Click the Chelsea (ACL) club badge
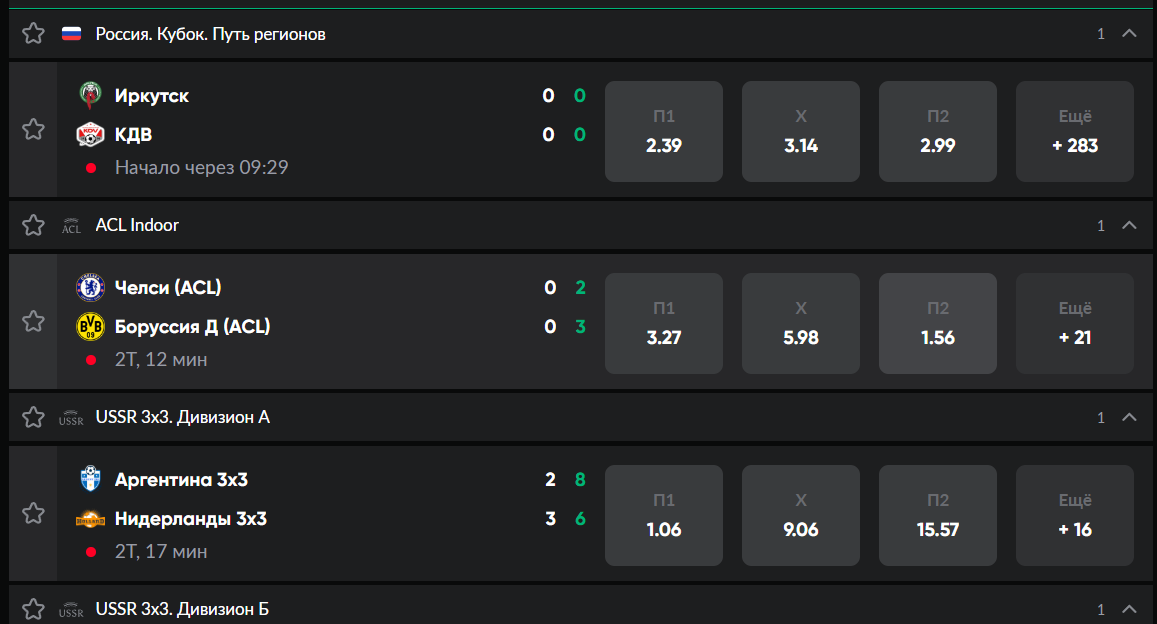The image size is (1157, 624). (90, 287)
